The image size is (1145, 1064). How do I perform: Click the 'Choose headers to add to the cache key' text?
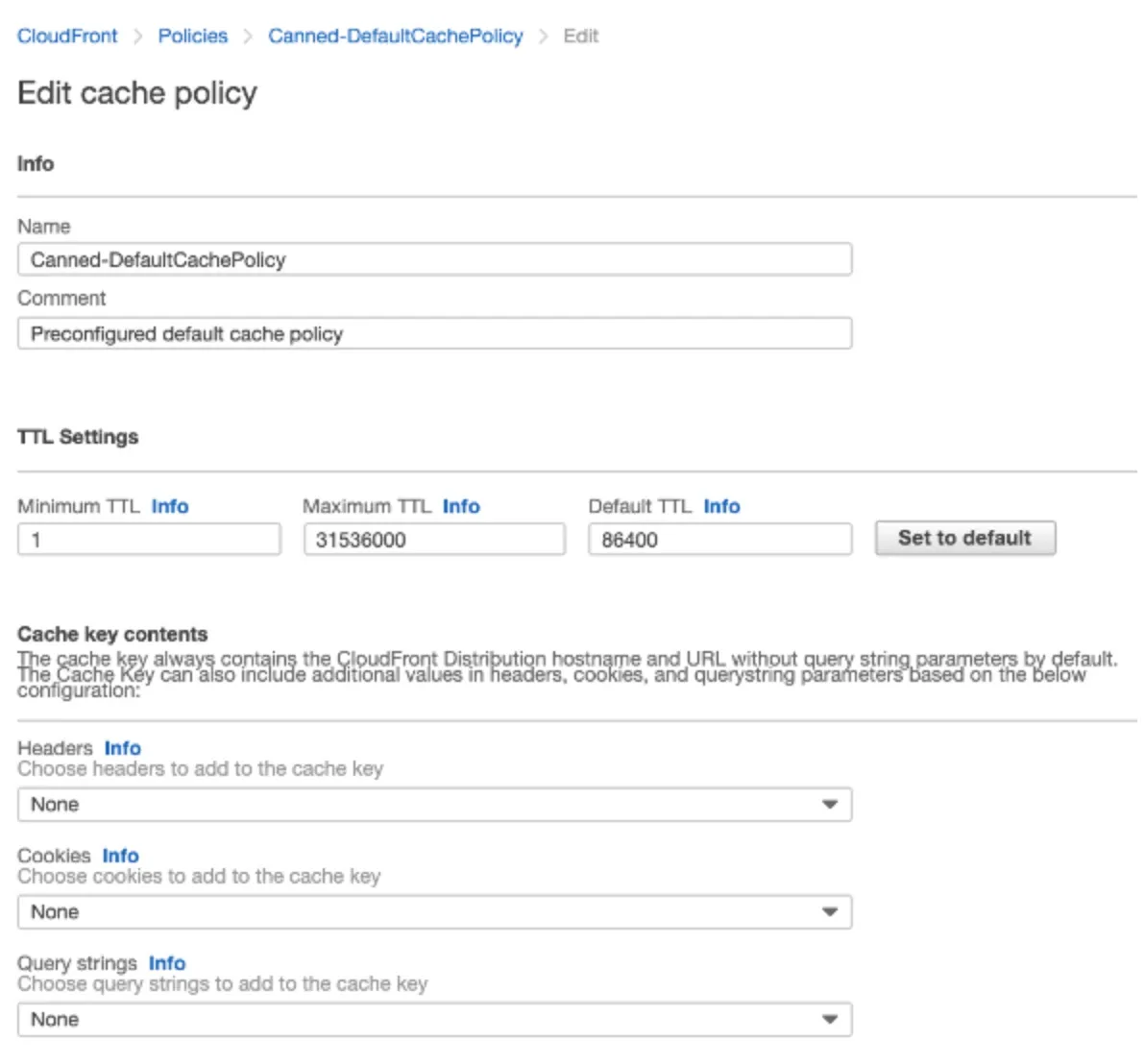(200, 768)
